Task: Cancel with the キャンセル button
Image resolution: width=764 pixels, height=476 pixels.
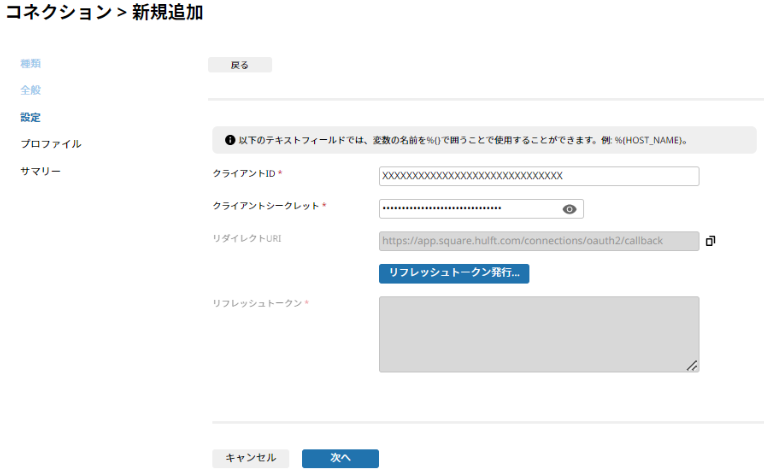Action: click(250, 458)
